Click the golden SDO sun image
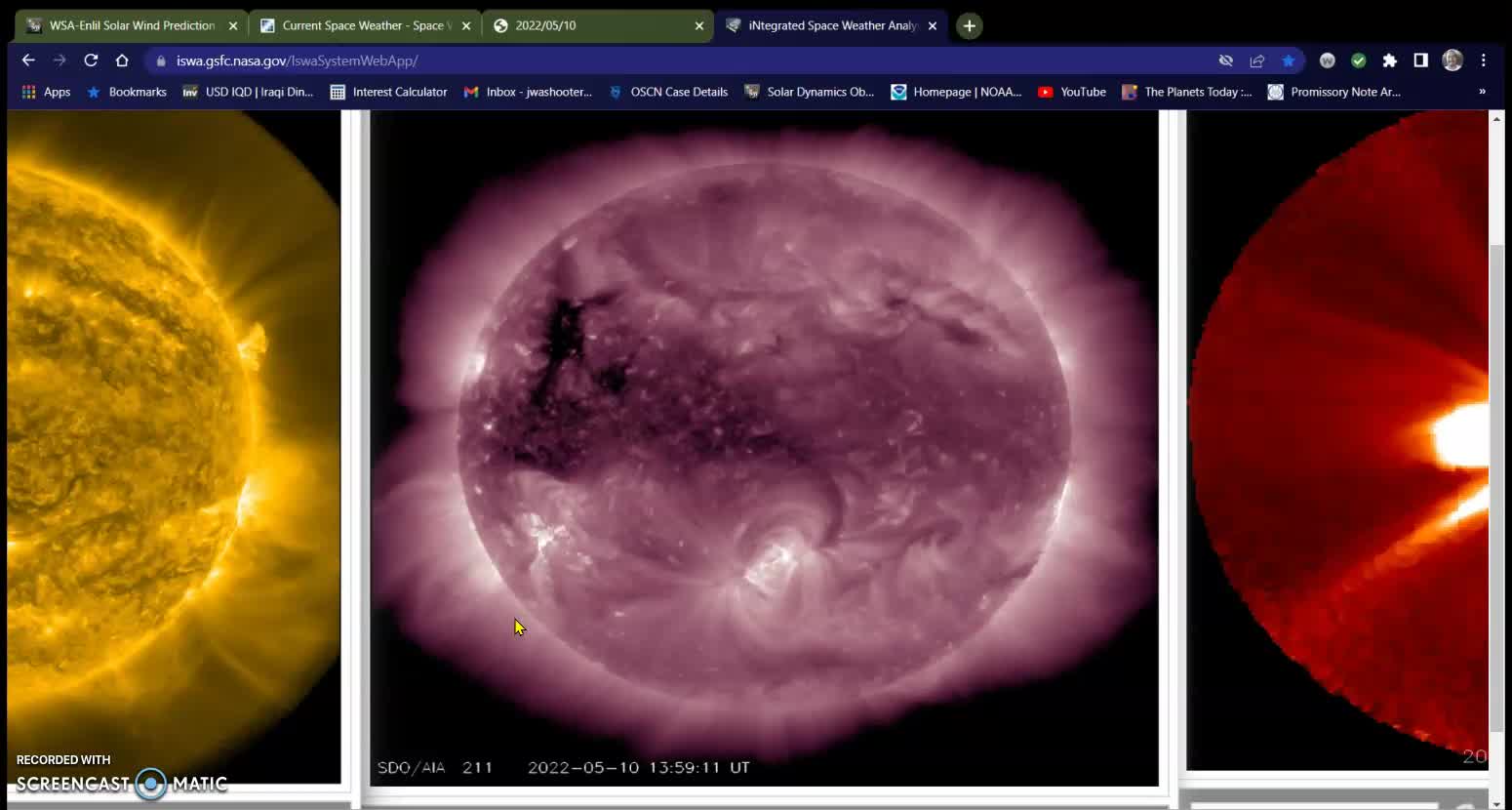Image resolution: width=1512 pixels, height=810 pixels. click(174, 446)
